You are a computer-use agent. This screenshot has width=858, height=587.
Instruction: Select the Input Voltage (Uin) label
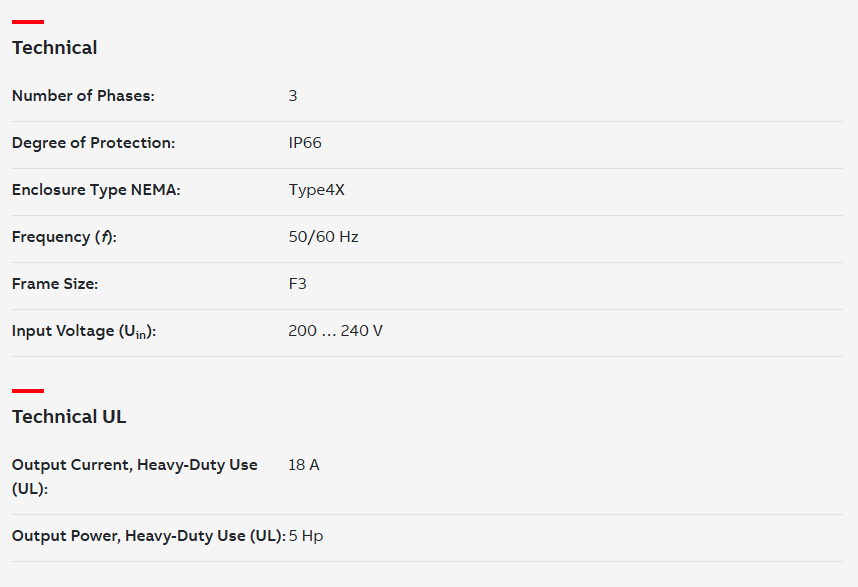point(84,332)
